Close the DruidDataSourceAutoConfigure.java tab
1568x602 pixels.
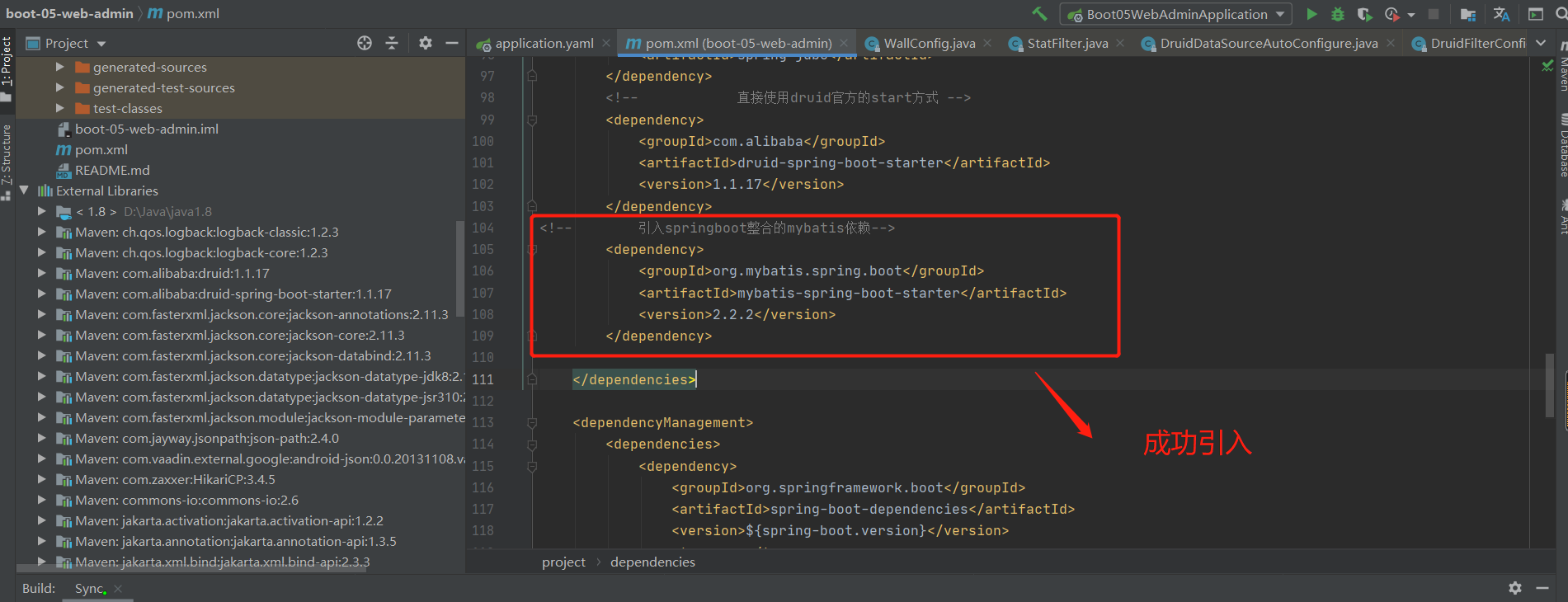coord(1391,43)
